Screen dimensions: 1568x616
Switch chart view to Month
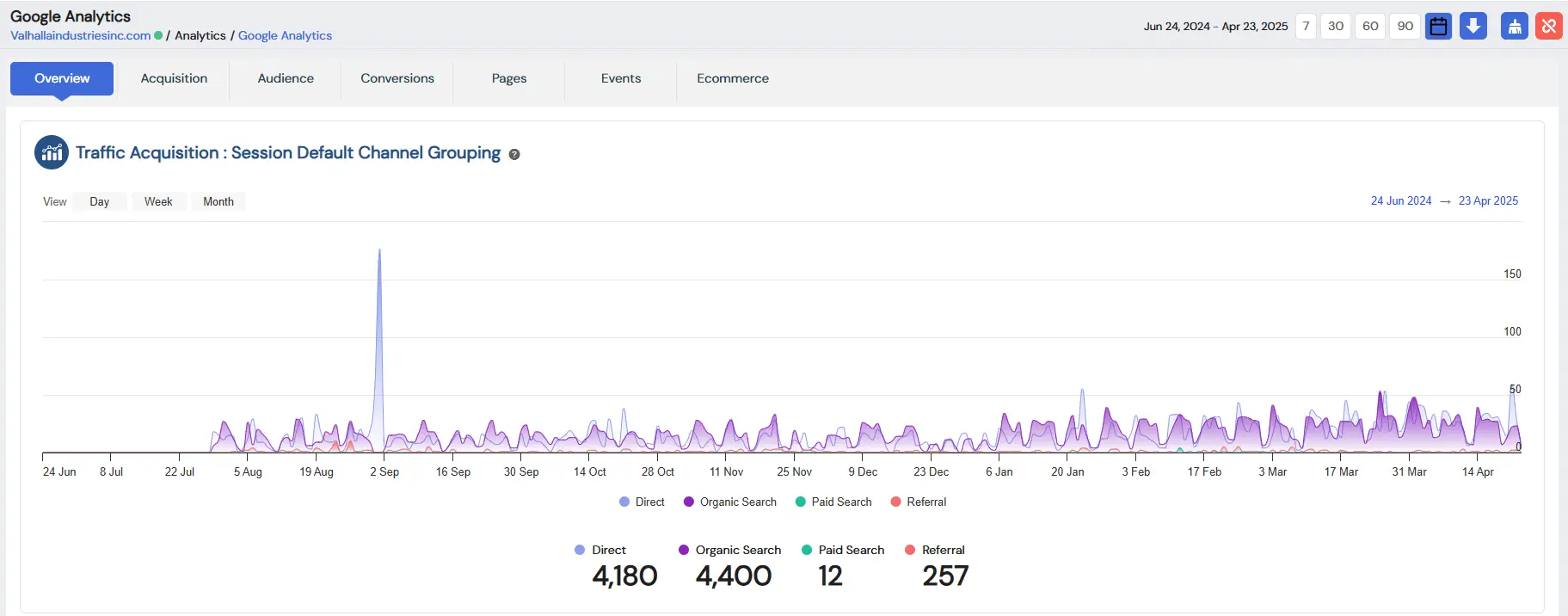(x=218, y=201)
